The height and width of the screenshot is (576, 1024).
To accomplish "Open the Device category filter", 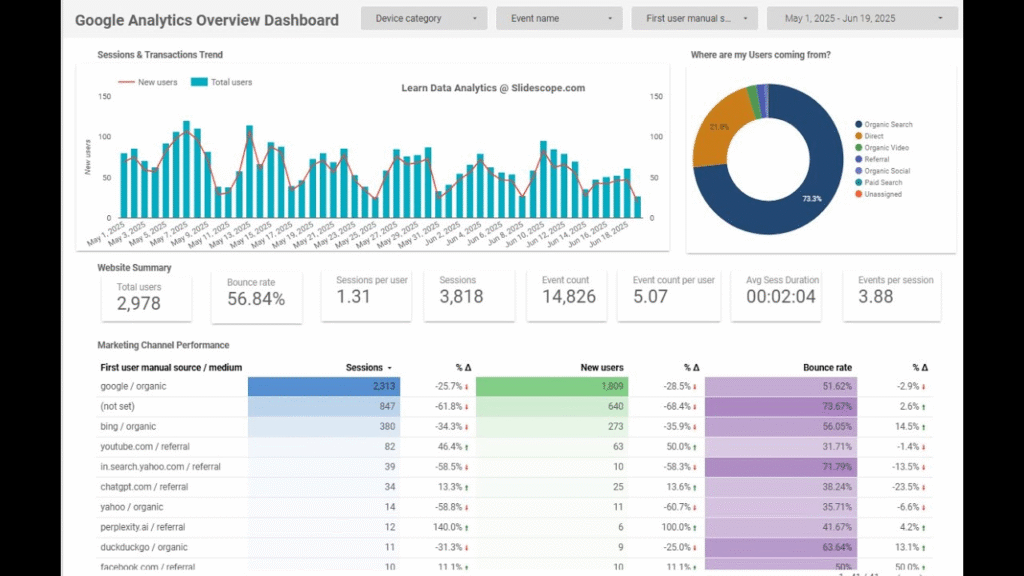I will click(423, 17).
